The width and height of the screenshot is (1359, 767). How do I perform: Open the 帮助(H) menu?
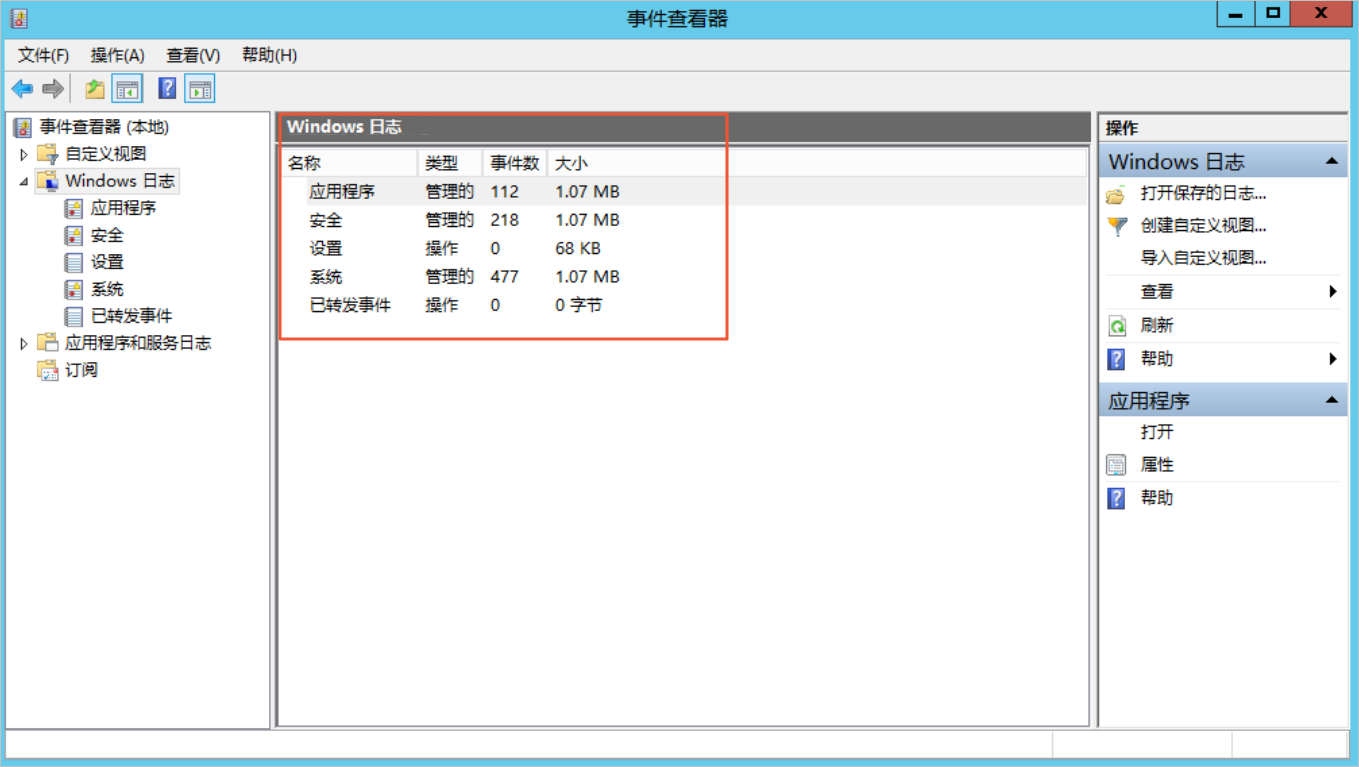coord(269,55)
